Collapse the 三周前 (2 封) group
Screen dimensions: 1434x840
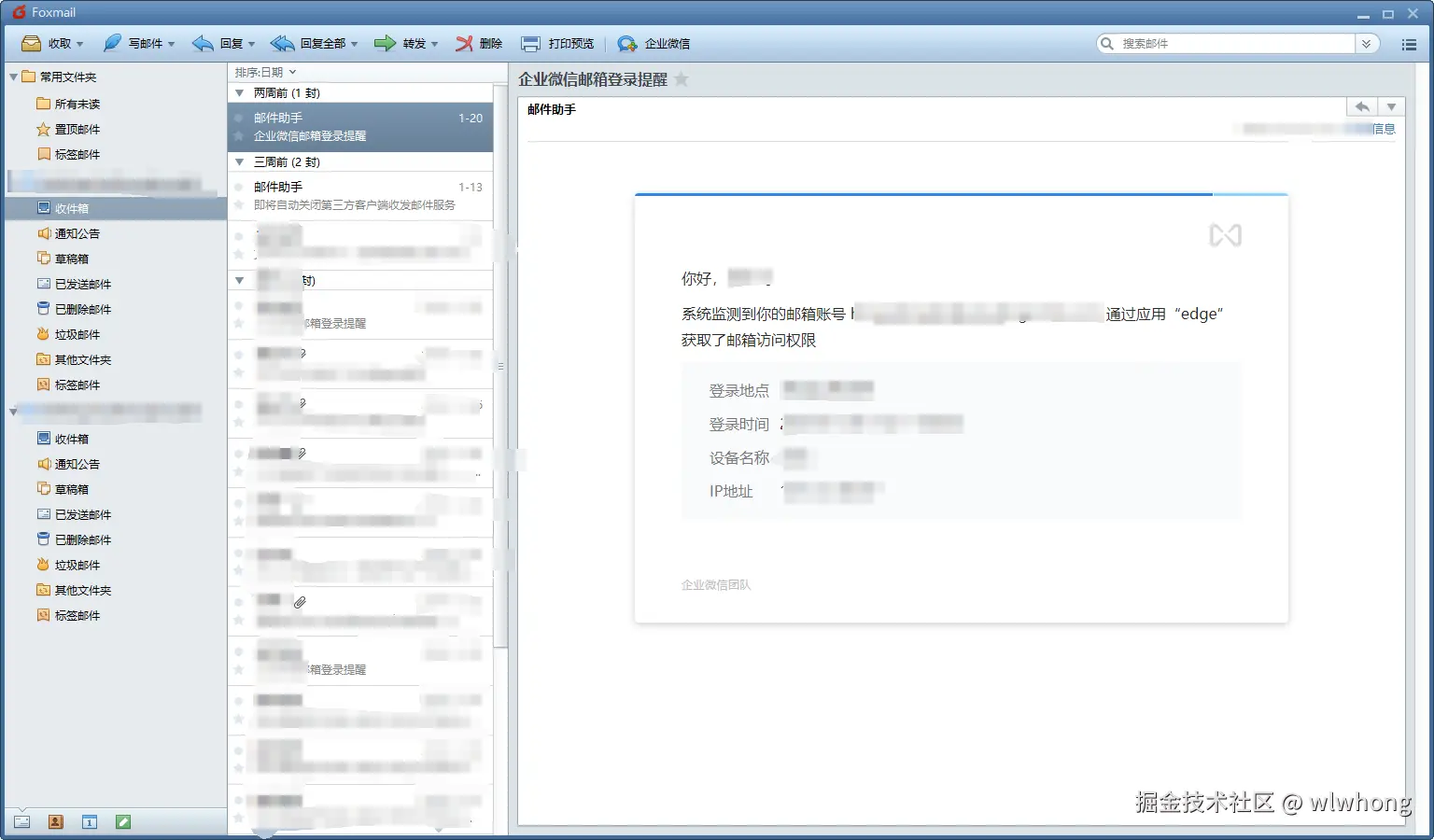pos(240,162)
